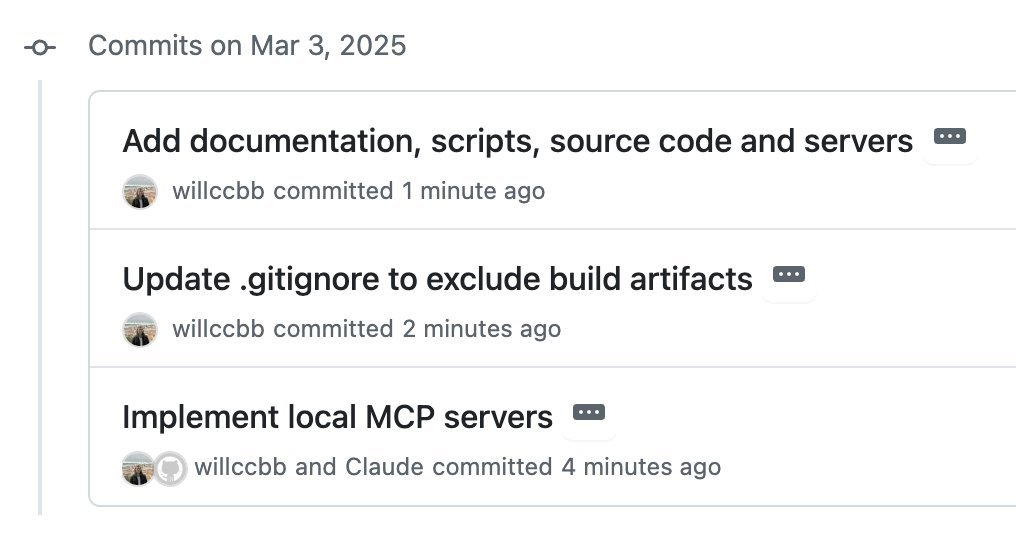The width and height of the screenshot is (1016, 554).
Task: Click willccbb's avatar on the '.gitignore' commit
Action: [x=140, y=329]
